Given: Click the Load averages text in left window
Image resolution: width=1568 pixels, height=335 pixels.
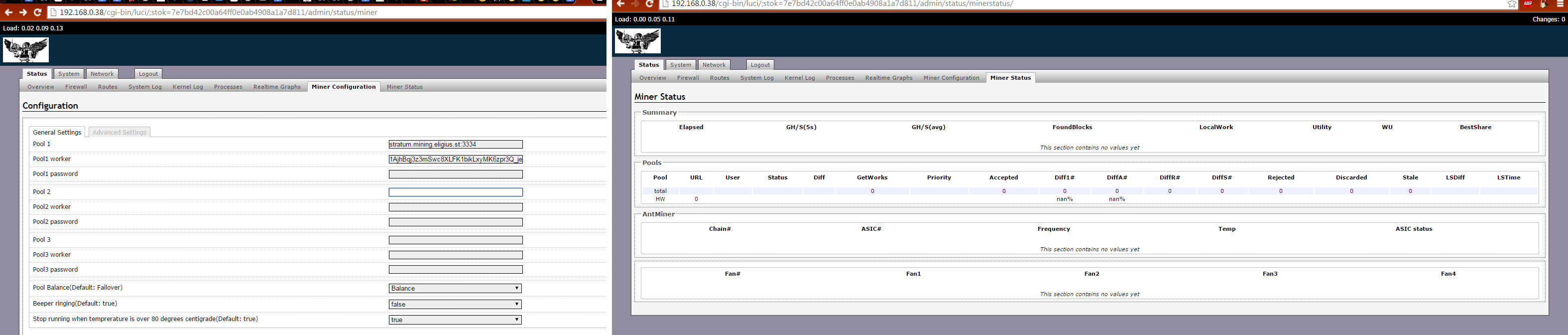Looking at the screenshot, I should pyautogui.click(x=33, y=28).
